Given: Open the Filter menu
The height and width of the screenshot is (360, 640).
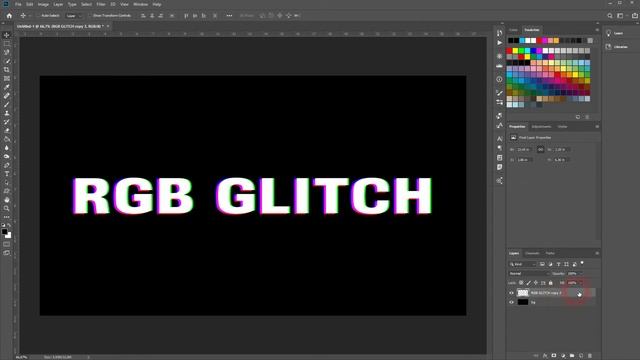Looking at the screenshot, I should [x=101, y=4].
